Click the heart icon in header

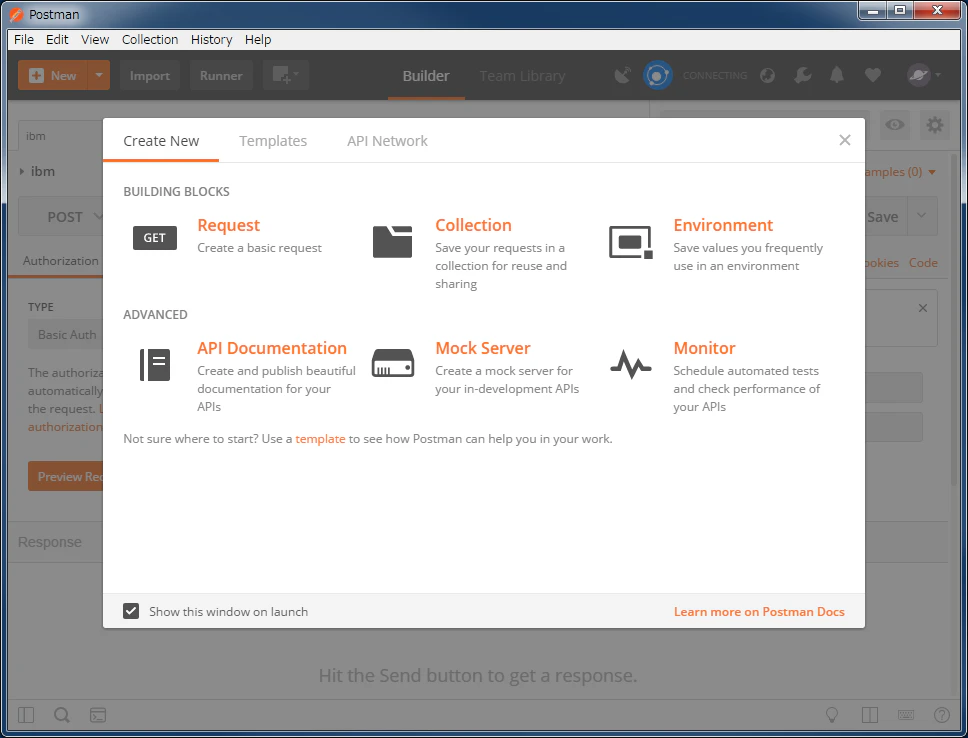coord(872,75)
